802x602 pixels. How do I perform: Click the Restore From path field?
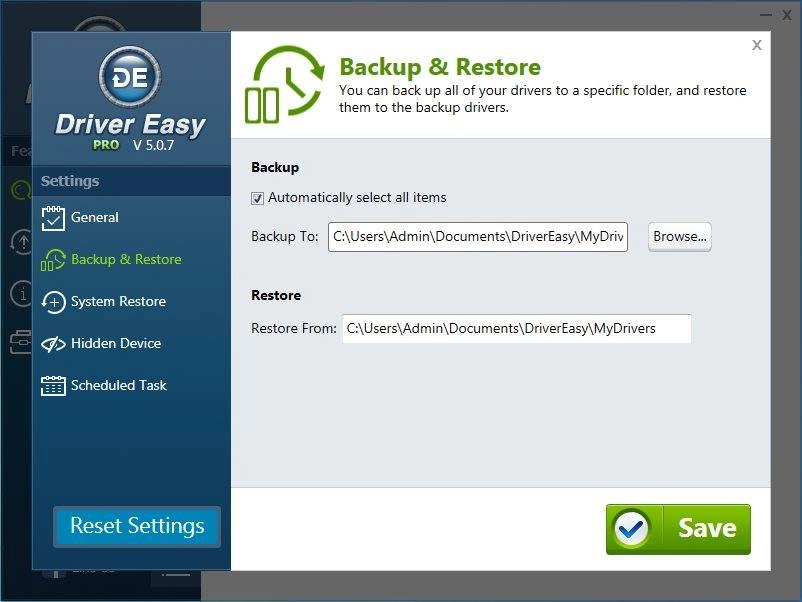click(517, 329)
